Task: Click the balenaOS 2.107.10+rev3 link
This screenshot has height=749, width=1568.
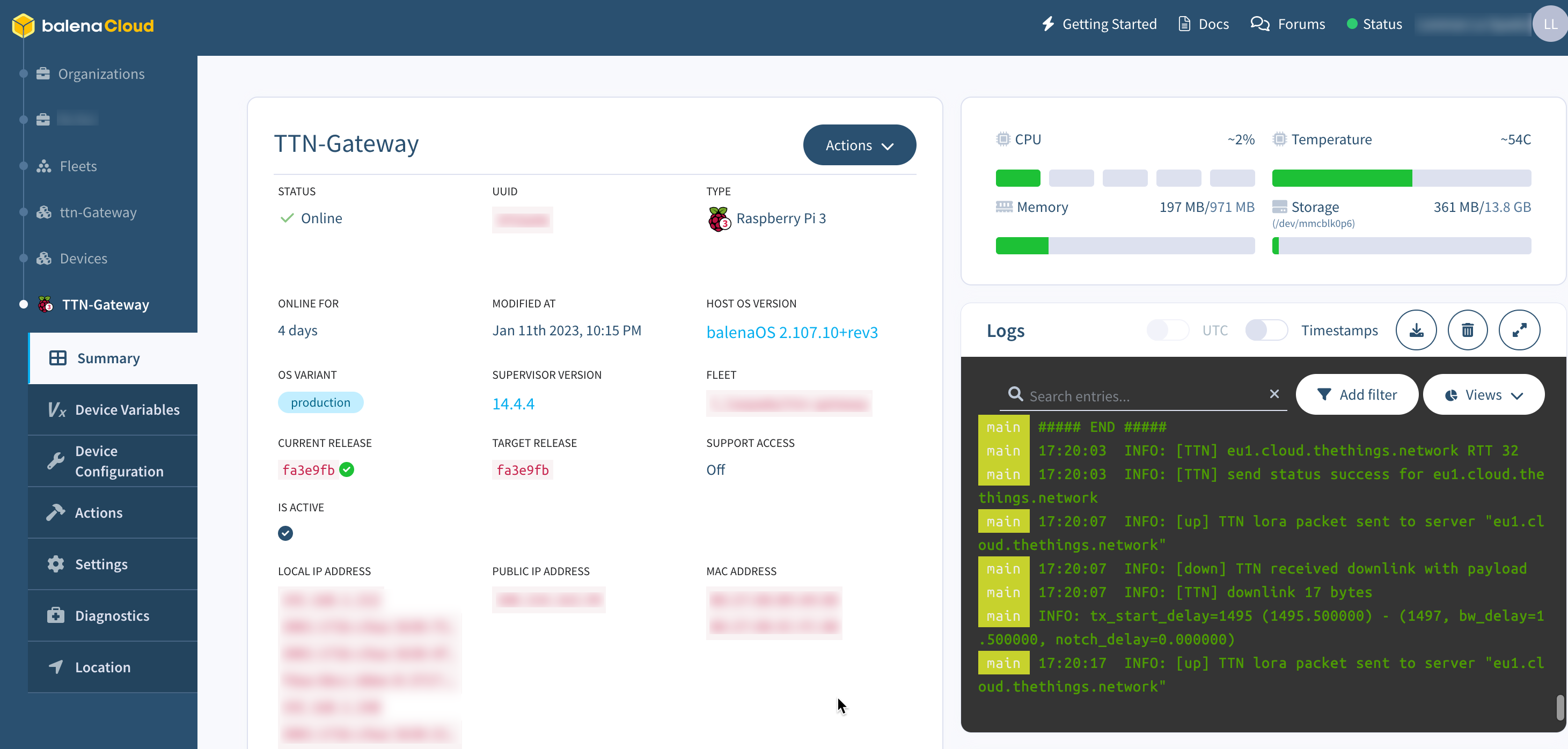Action: (792, 332)
